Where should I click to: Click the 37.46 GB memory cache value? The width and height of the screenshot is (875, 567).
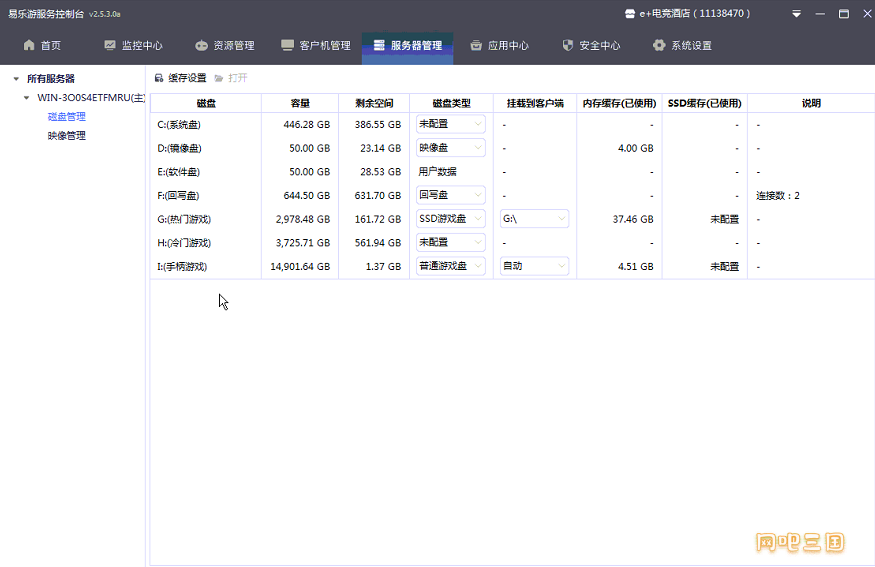(633, 219)
